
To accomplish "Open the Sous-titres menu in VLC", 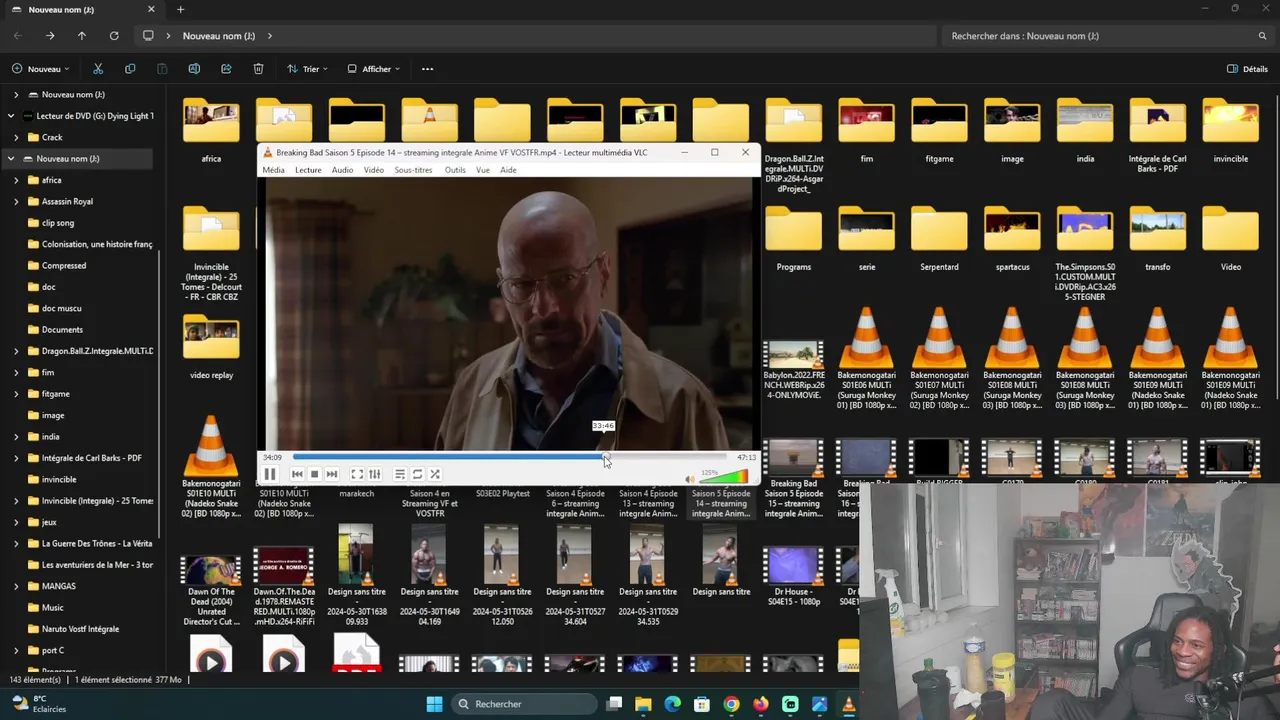I will click(x=413, y=170).
